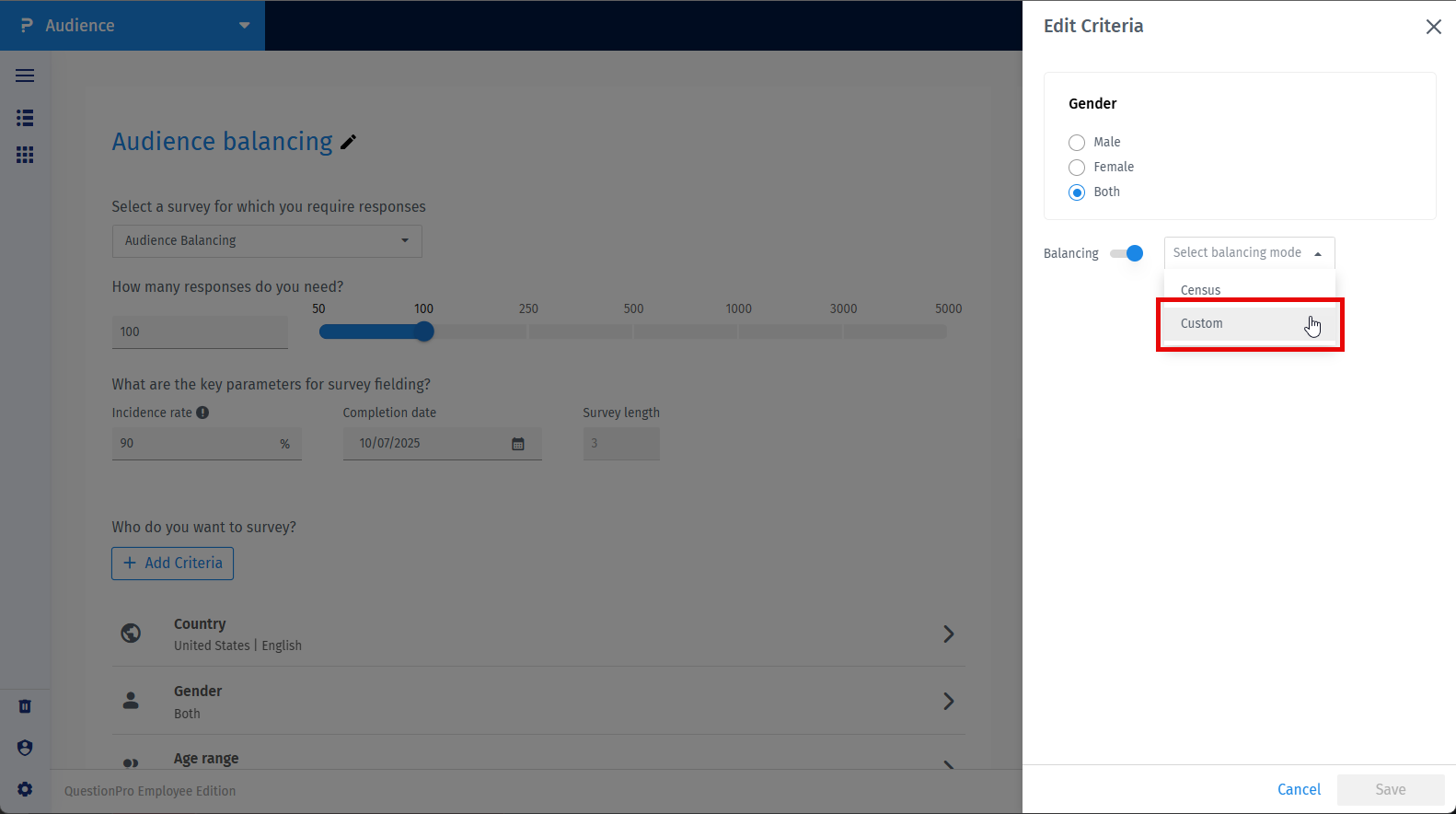Open the hamburger menu icon
Screen dimensions: 1456x814
[x=25, y=76]
